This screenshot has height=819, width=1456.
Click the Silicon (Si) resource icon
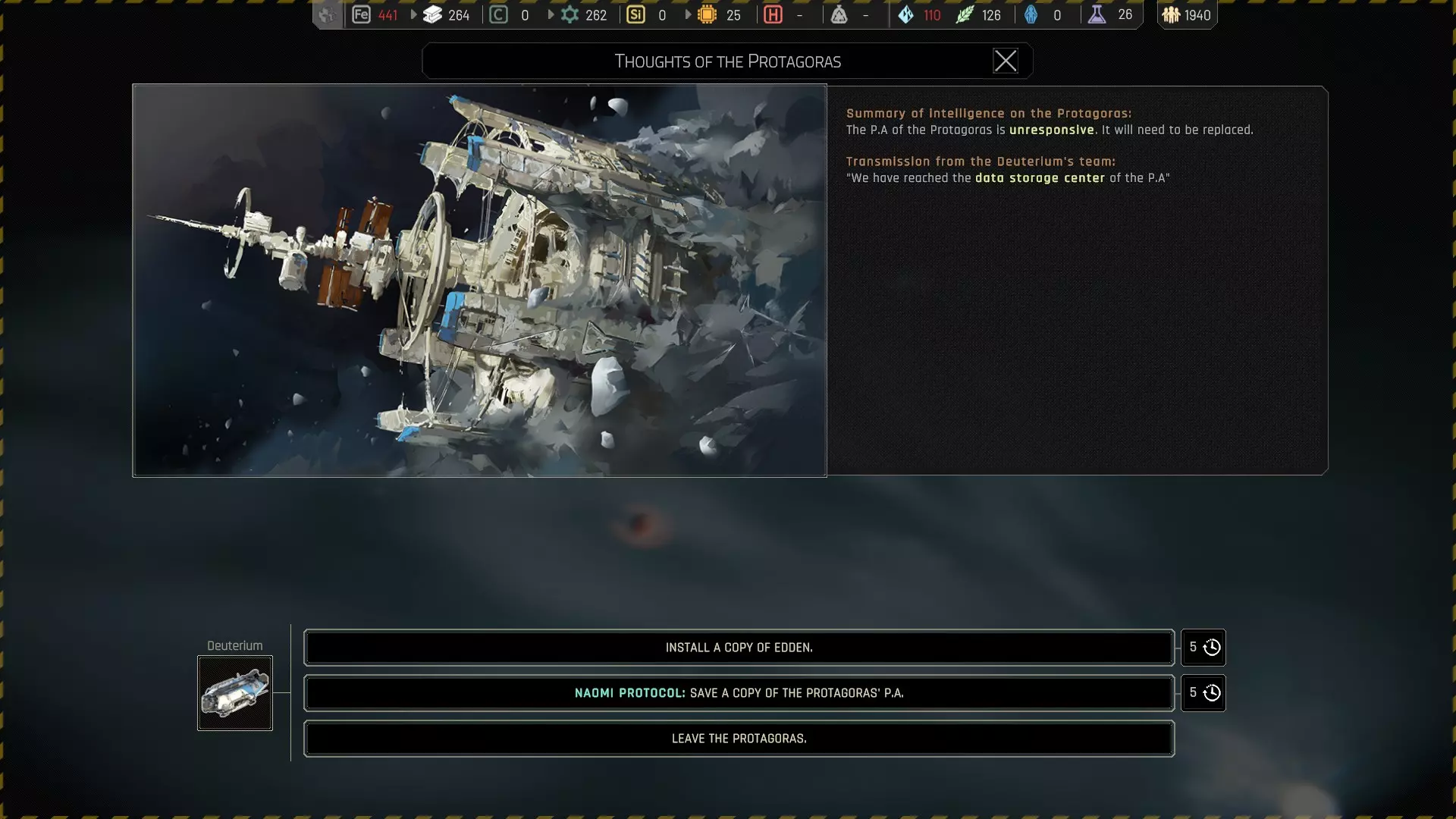point(635,14)
